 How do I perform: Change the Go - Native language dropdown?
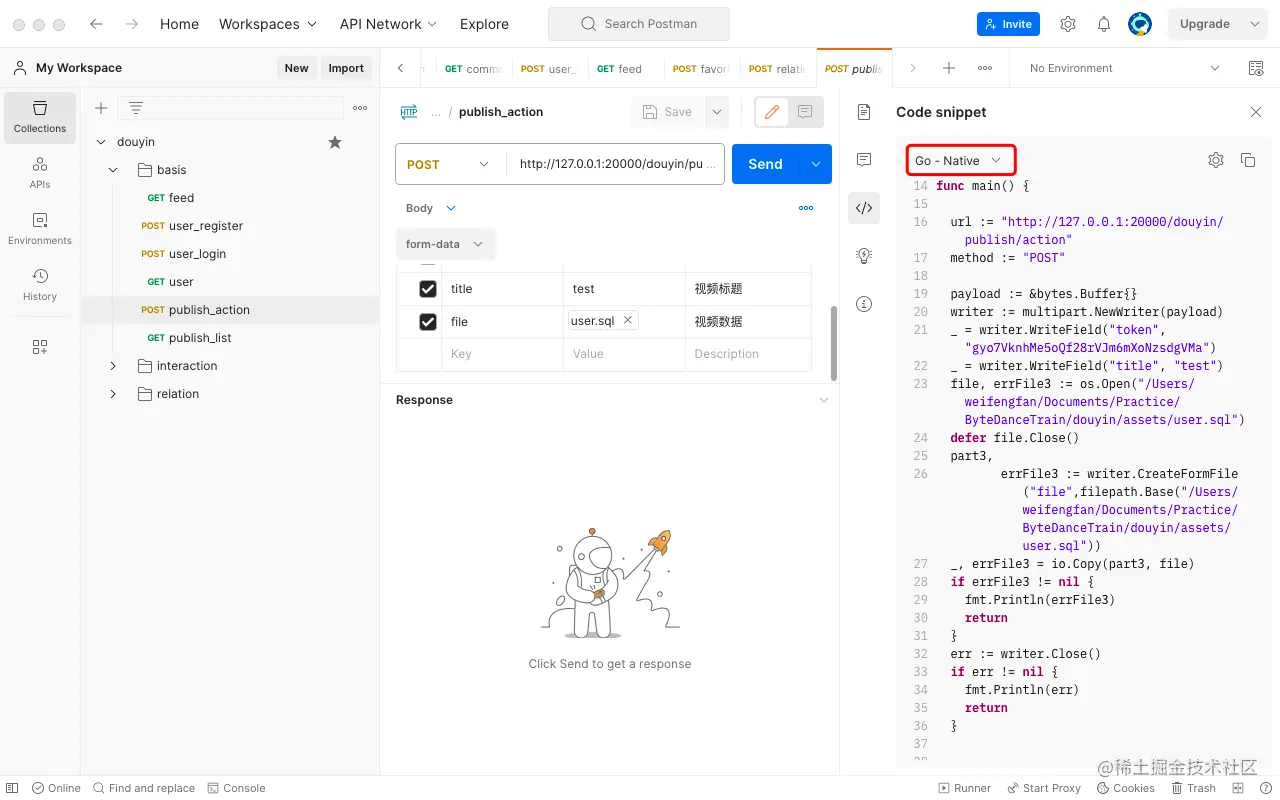pos(960,160)
